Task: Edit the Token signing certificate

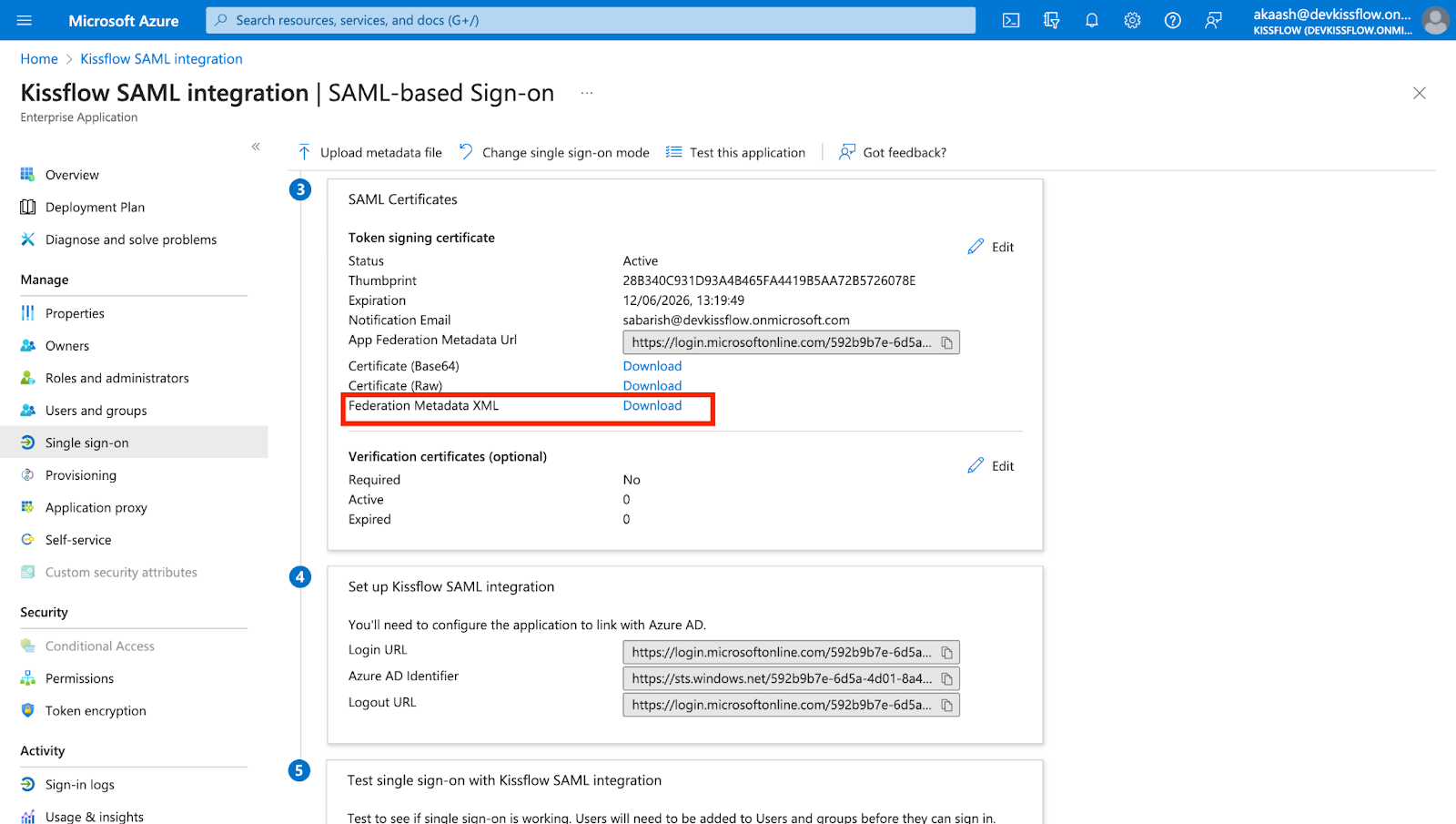Action: [x=991, y=247]
